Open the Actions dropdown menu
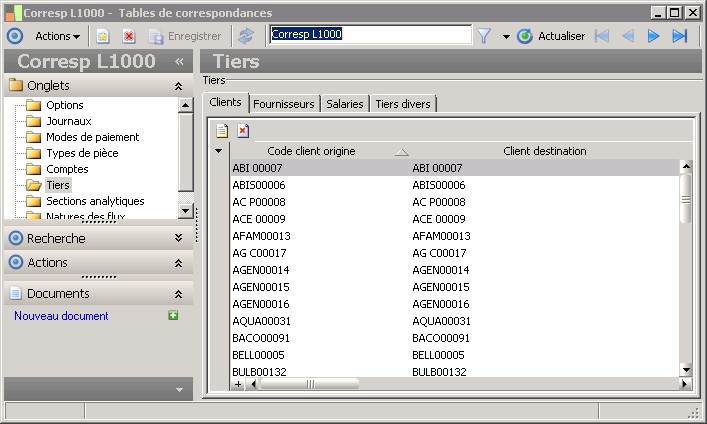Image resolution: width=707 pixels, height=424 pixels. [57, 36]
